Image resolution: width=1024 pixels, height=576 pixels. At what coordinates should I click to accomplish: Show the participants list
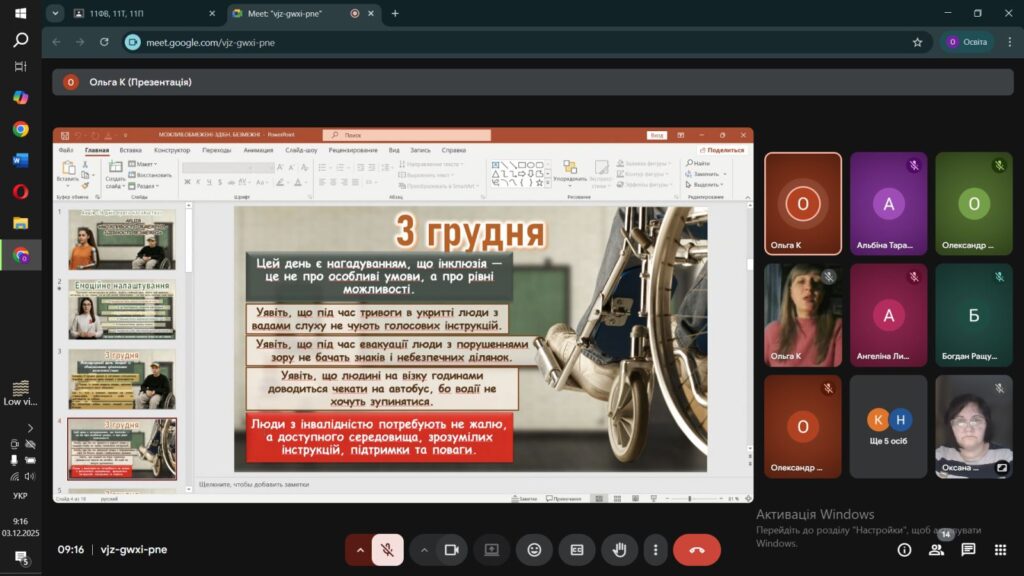(x=937, y=550)
